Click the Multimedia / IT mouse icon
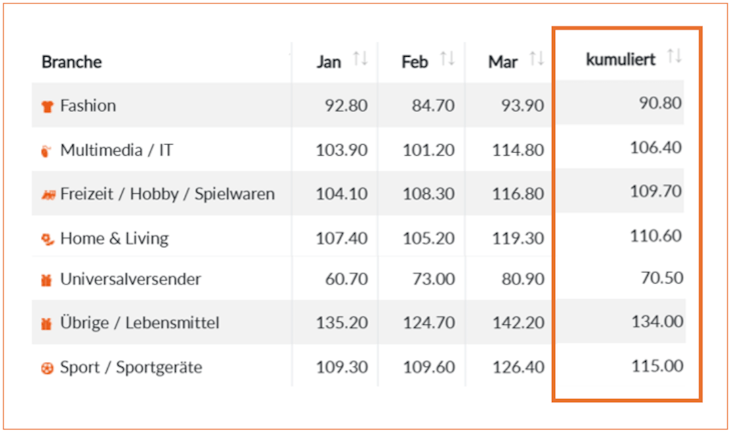730x432 pixels. tap(46, 151)
